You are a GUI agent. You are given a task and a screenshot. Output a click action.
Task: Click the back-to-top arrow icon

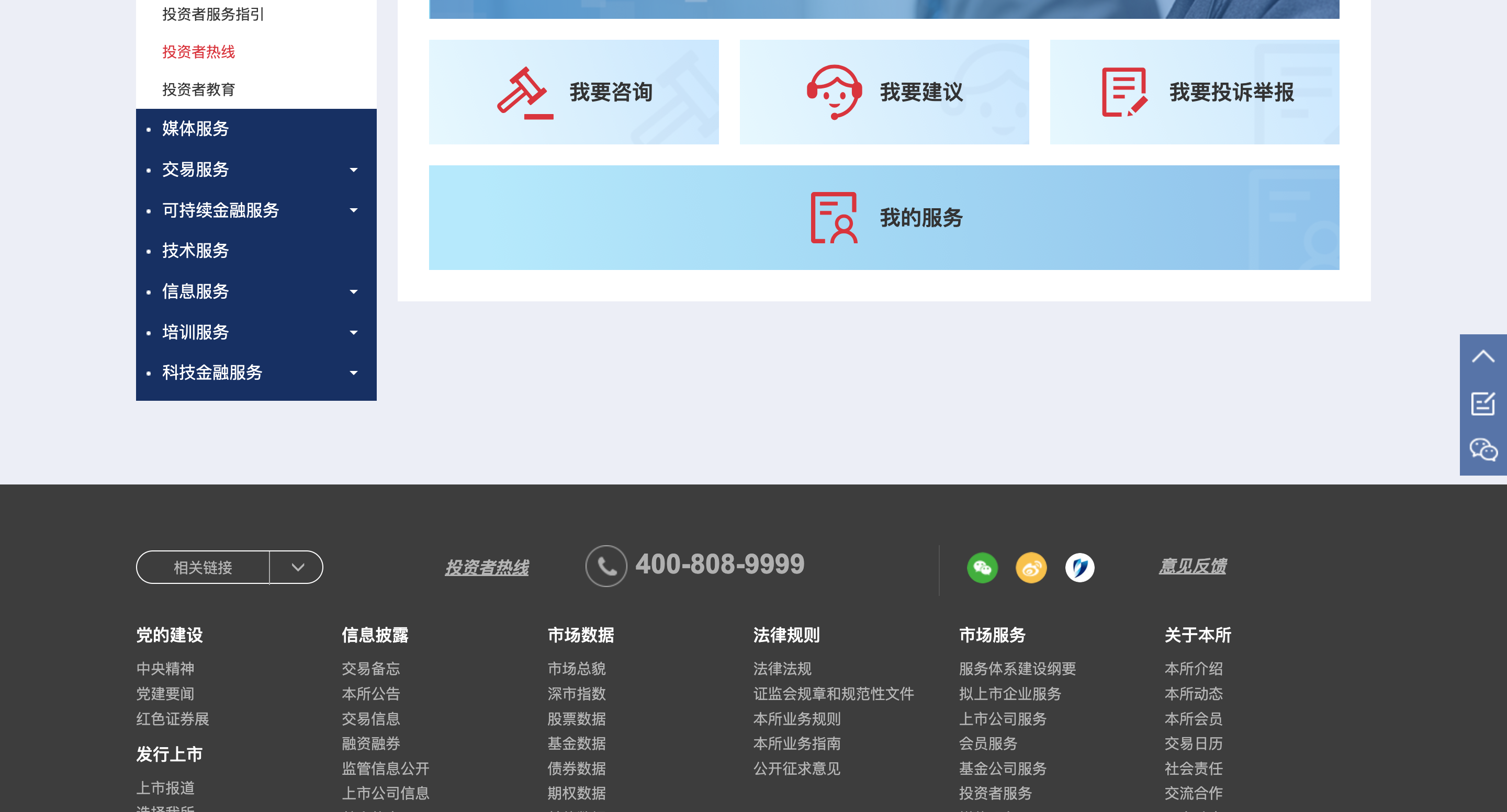(x=1482, y=356)
